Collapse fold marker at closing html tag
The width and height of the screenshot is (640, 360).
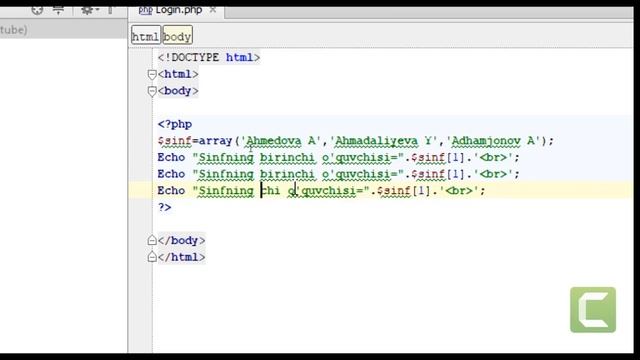coord(152,257)
